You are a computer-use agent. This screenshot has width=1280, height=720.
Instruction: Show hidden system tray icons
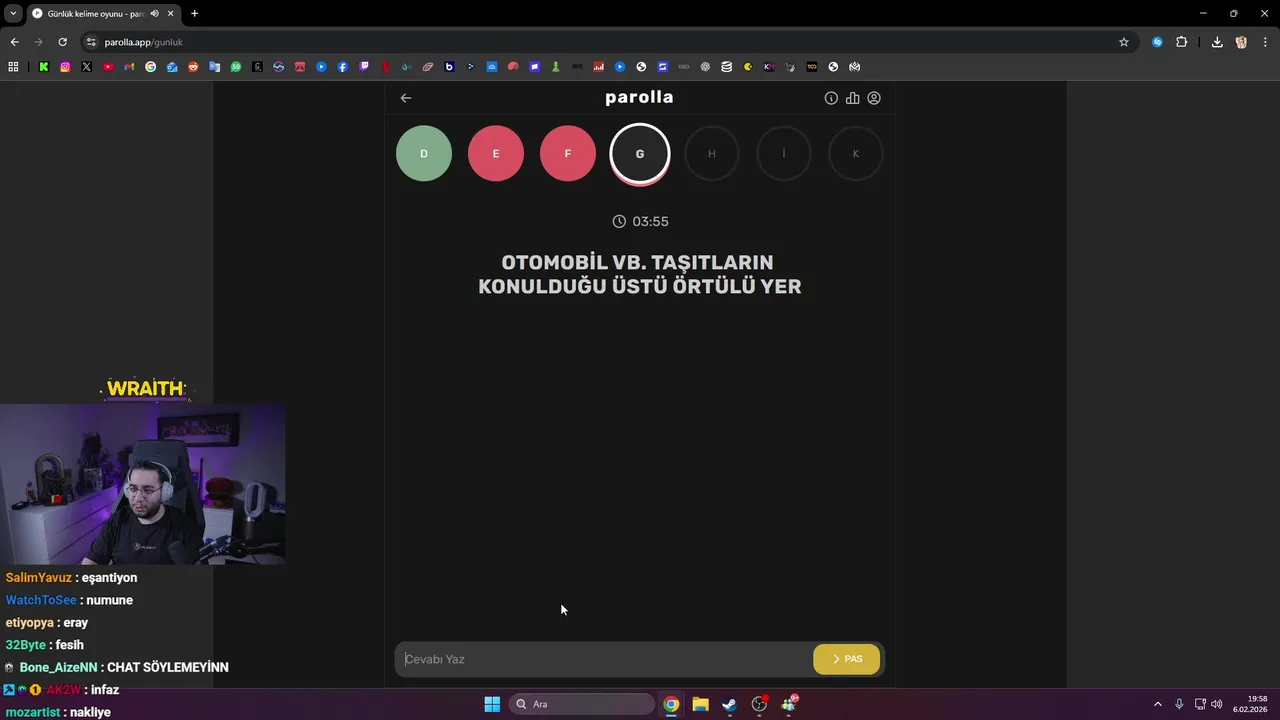(1158, 704)
